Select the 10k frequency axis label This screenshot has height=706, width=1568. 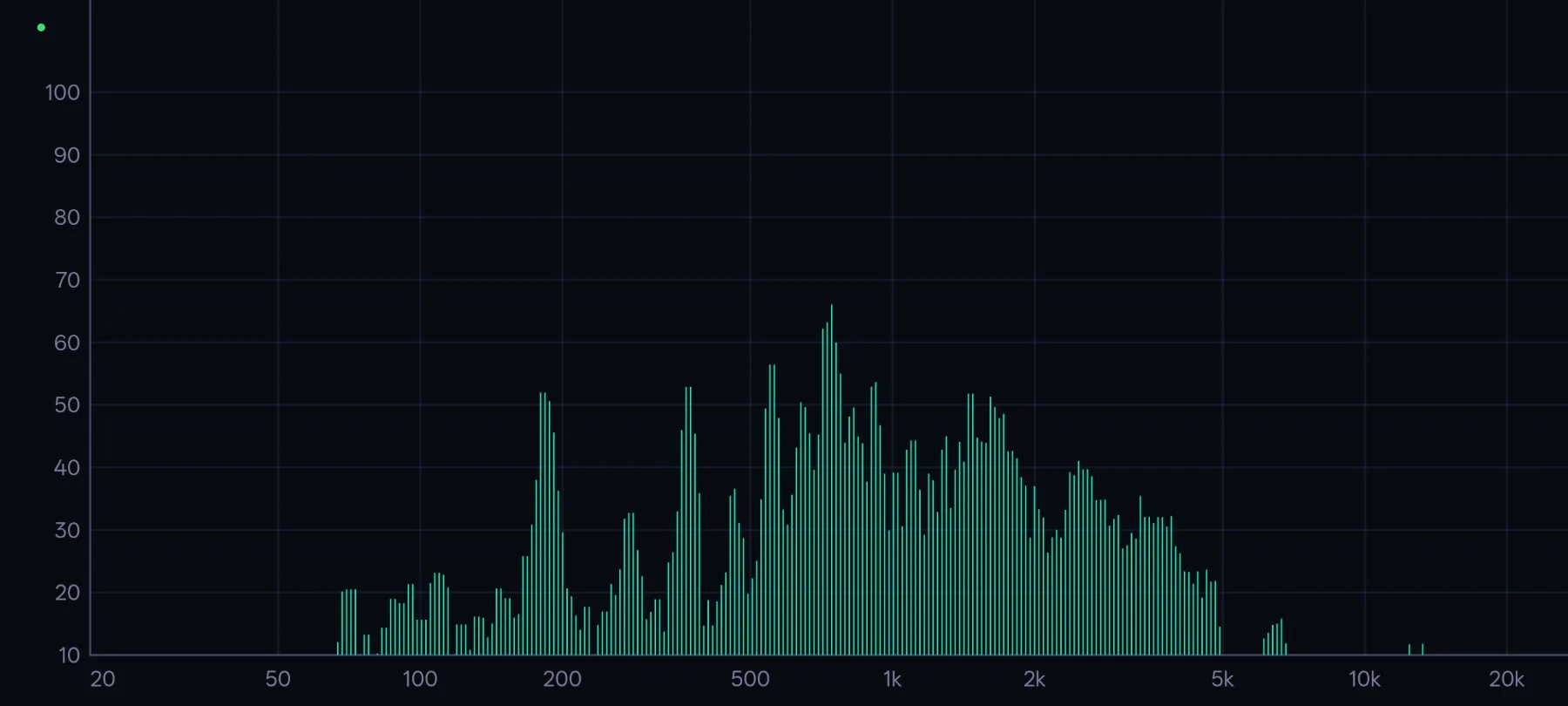[x=1364, y=679]
